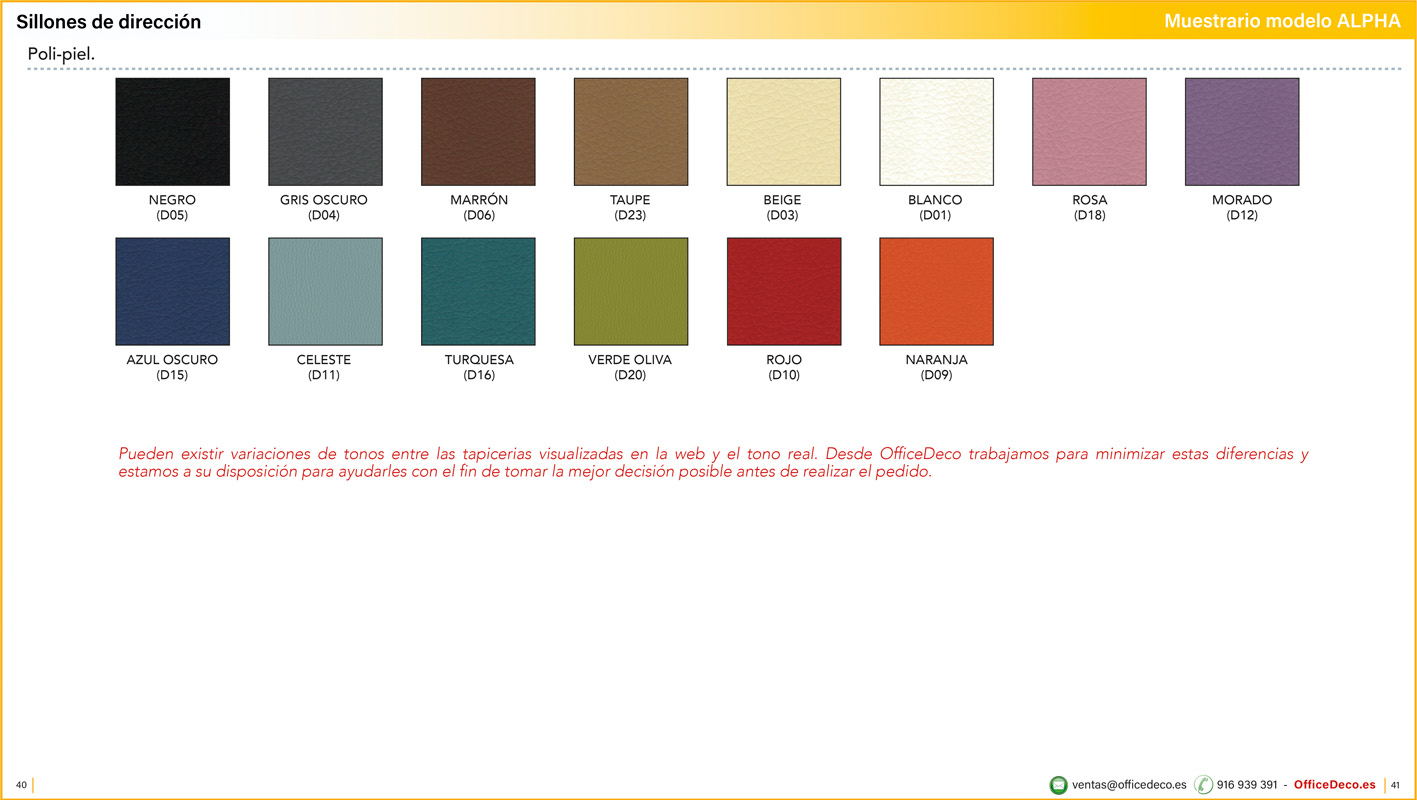Click the '(D04)' code text

coord(324,215)
